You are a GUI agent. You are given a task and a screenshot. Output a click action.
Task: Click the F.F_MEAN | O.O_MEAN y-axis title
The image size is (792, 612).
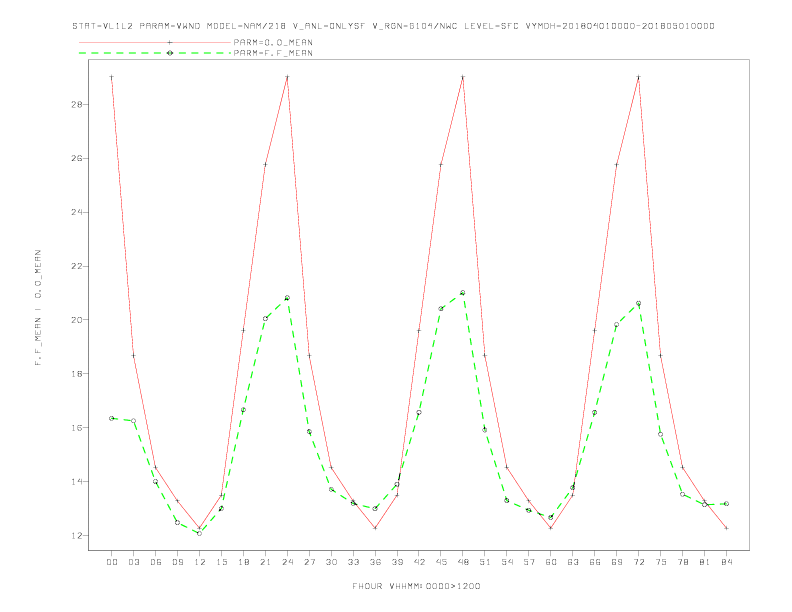38,308
